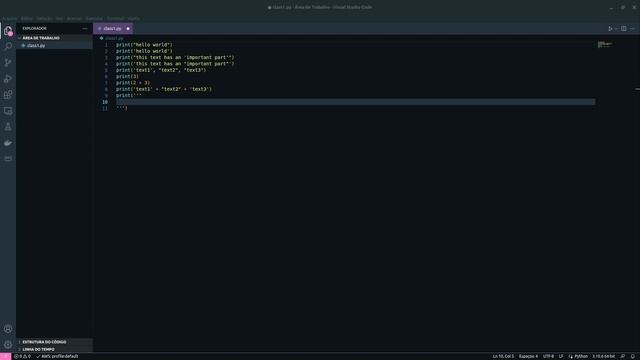Click line number 10 in gutter
640x360 pixels.
(105, 102)
